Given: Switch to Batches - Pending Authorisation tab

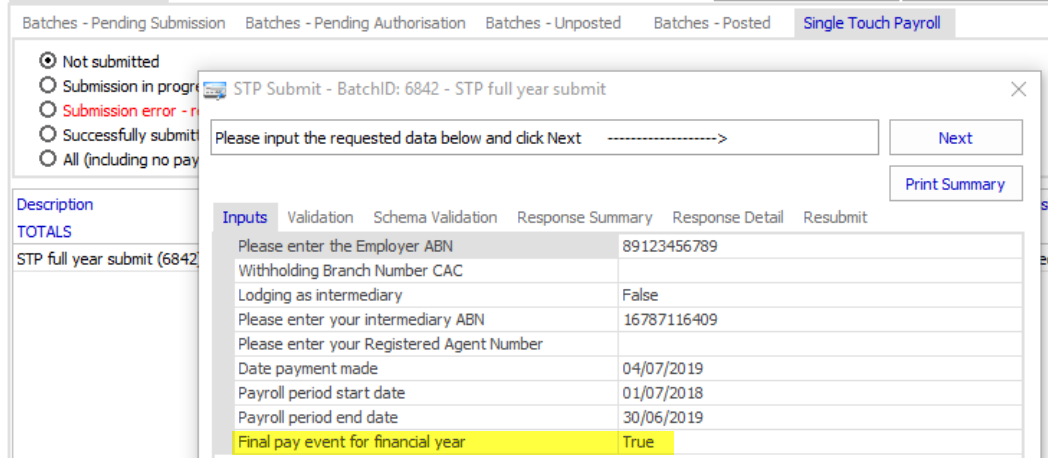Looking at the screenshot, I should coord(355,22).
